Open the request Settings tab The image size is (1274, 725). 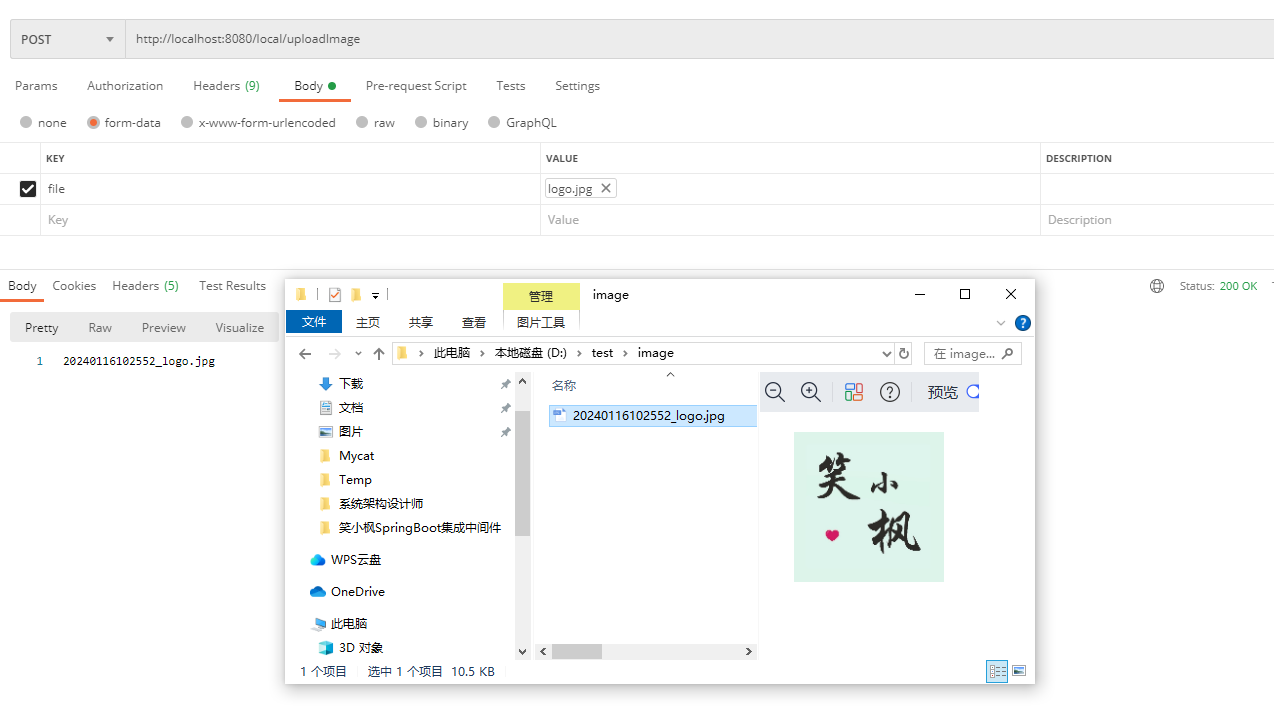578,86
